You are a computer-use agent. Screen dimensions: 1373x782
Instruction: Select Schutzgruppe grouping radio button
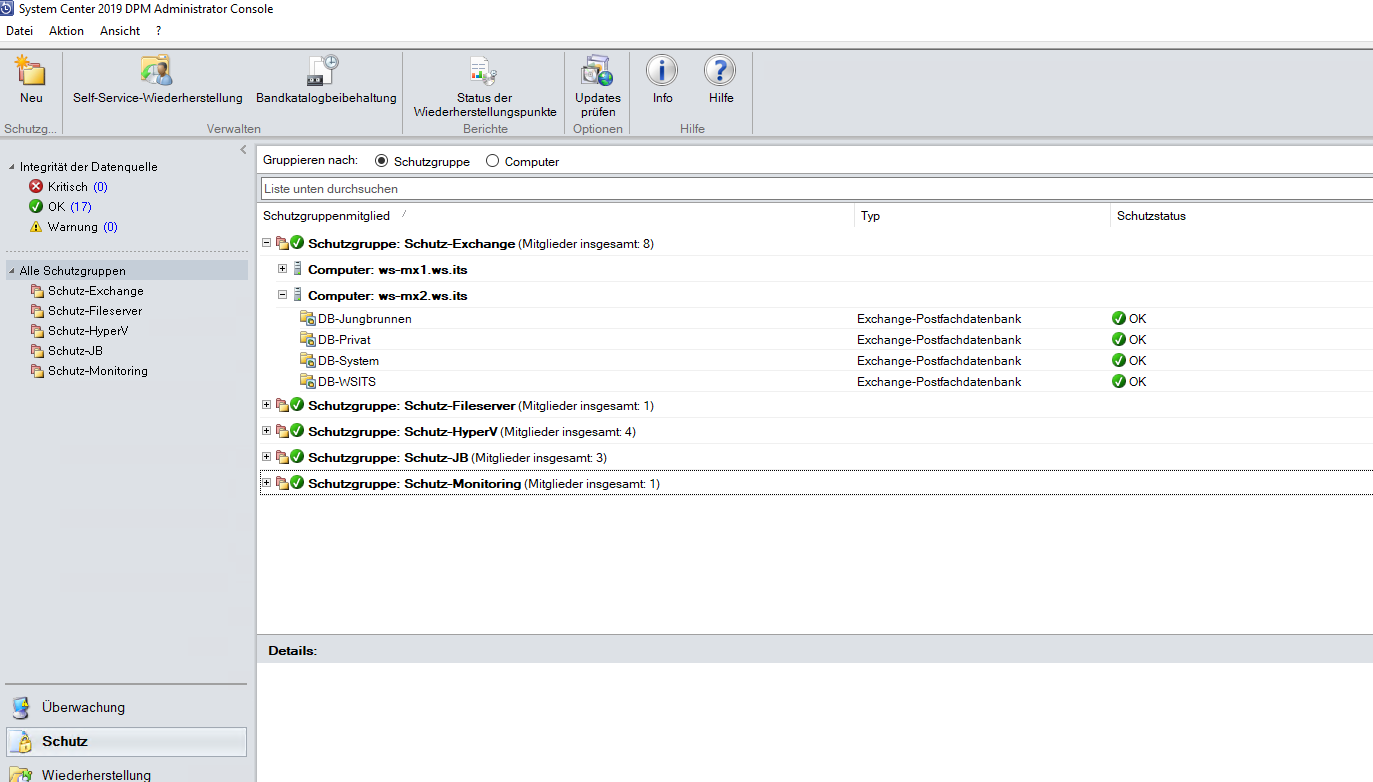point(381,161)
